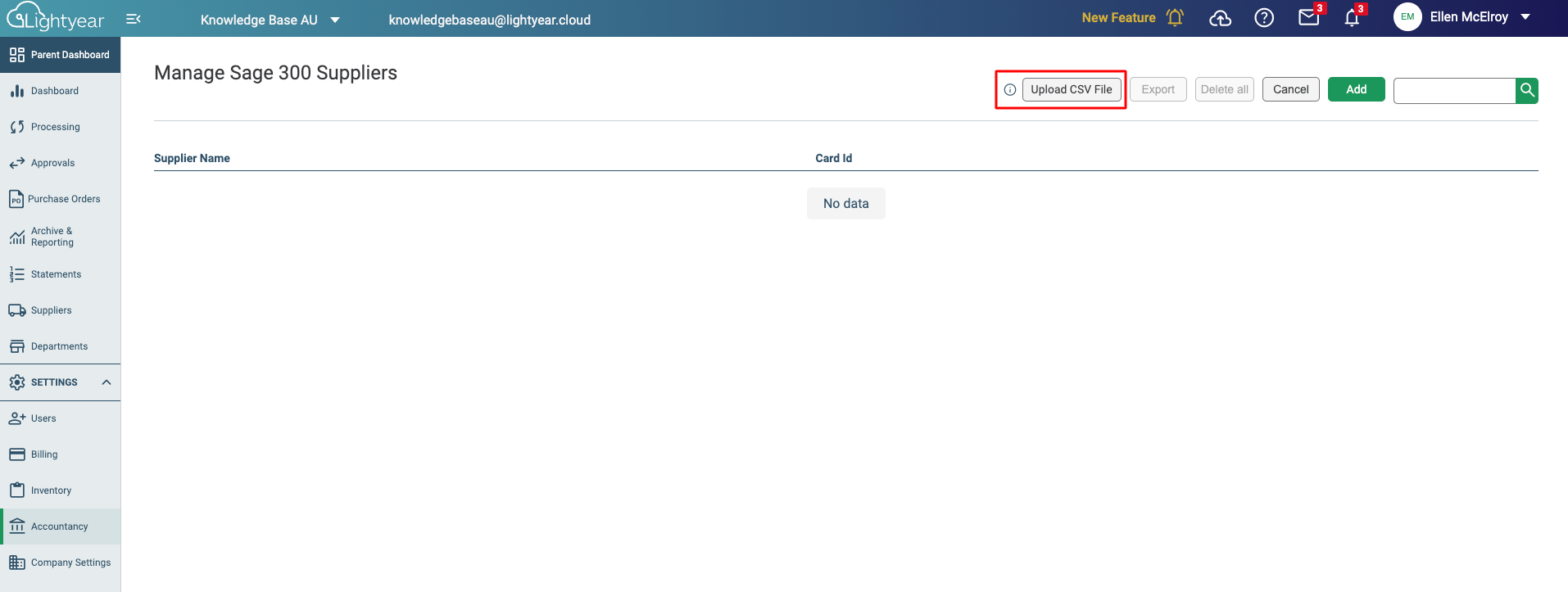Screen dimensions: 1568x592
Task: Open Billing settings
Action: click(60, 454)
